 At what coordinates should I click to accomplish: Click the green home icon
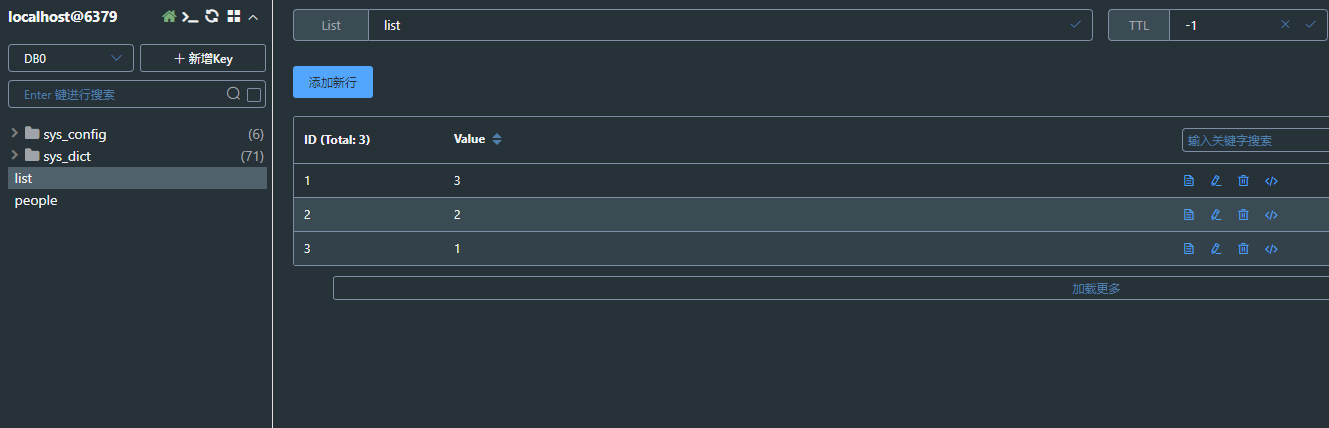click(x=169, y=17)
